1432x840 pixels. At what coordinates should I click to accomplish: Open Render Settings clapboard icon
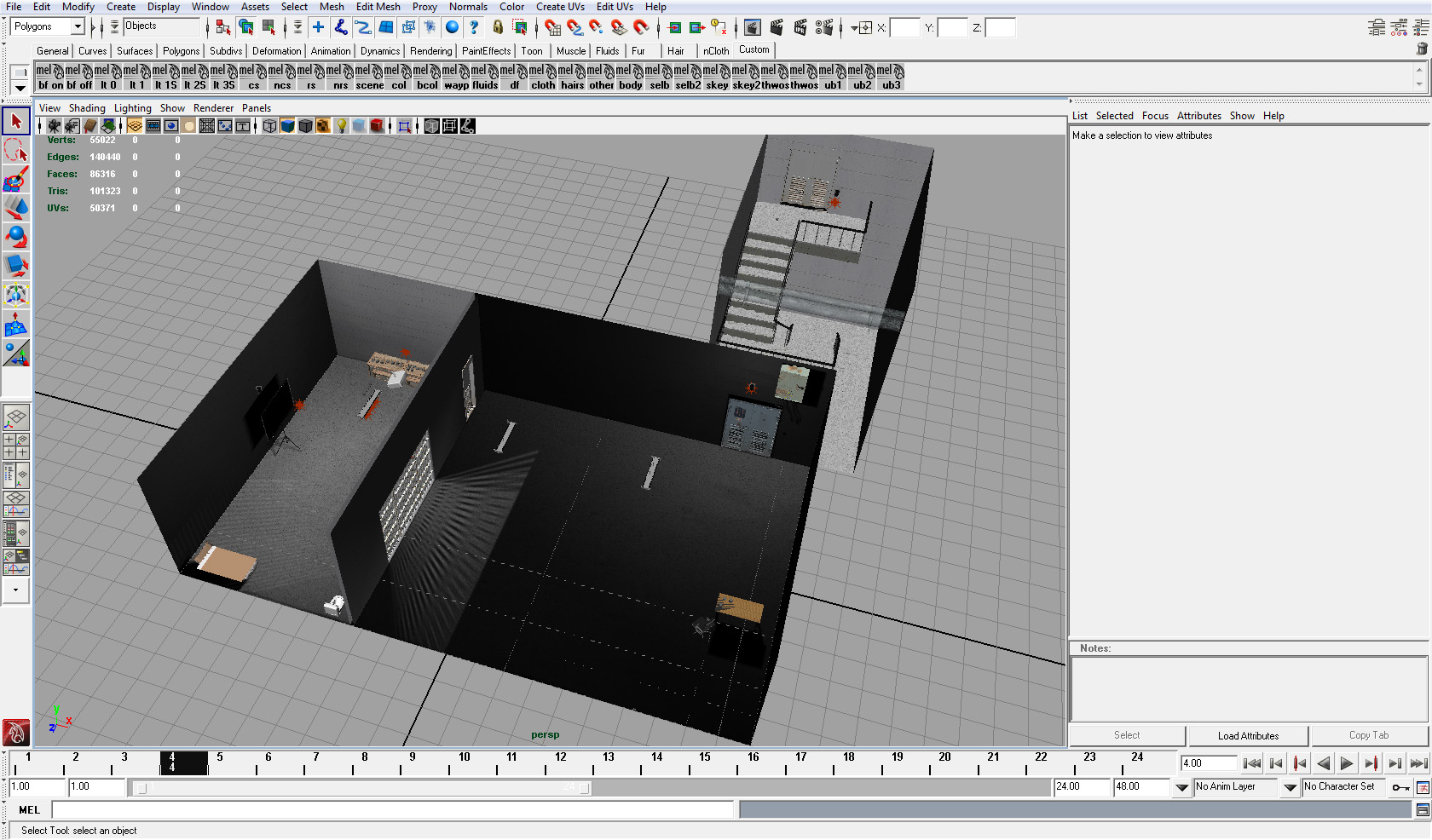823,27
